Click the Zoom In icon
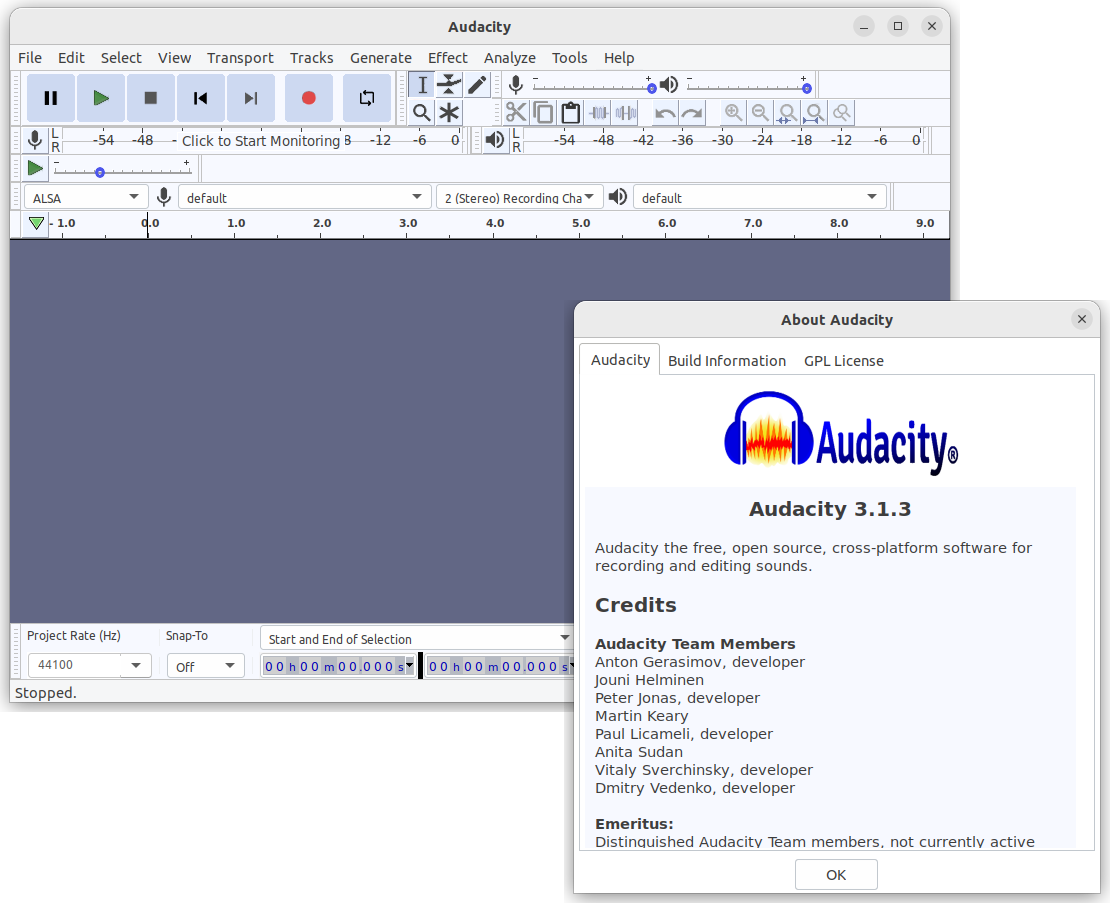Image resolution: width=1110 pixels, height=903 pixels. [x=733, y=113]
